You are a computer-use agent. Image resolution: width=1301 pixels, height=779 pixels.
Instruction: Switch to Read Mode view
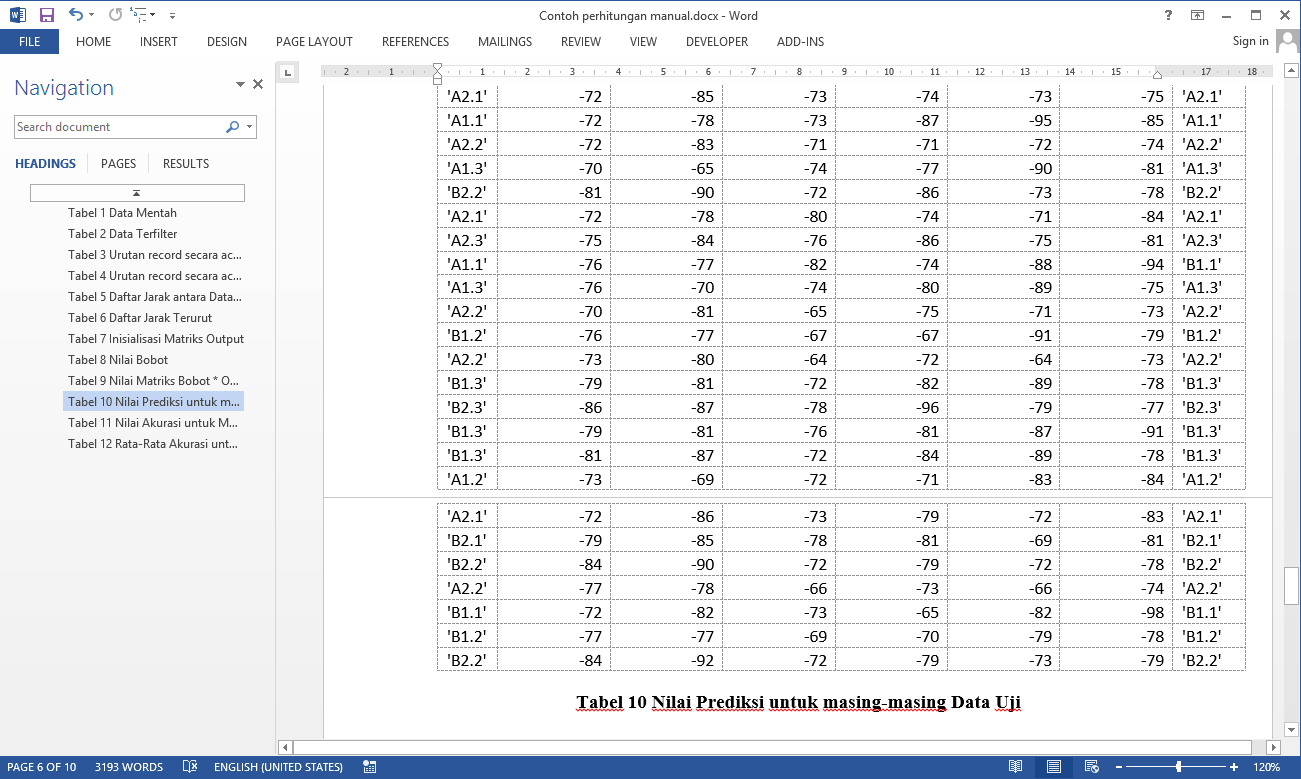[x=1016, y=767]
